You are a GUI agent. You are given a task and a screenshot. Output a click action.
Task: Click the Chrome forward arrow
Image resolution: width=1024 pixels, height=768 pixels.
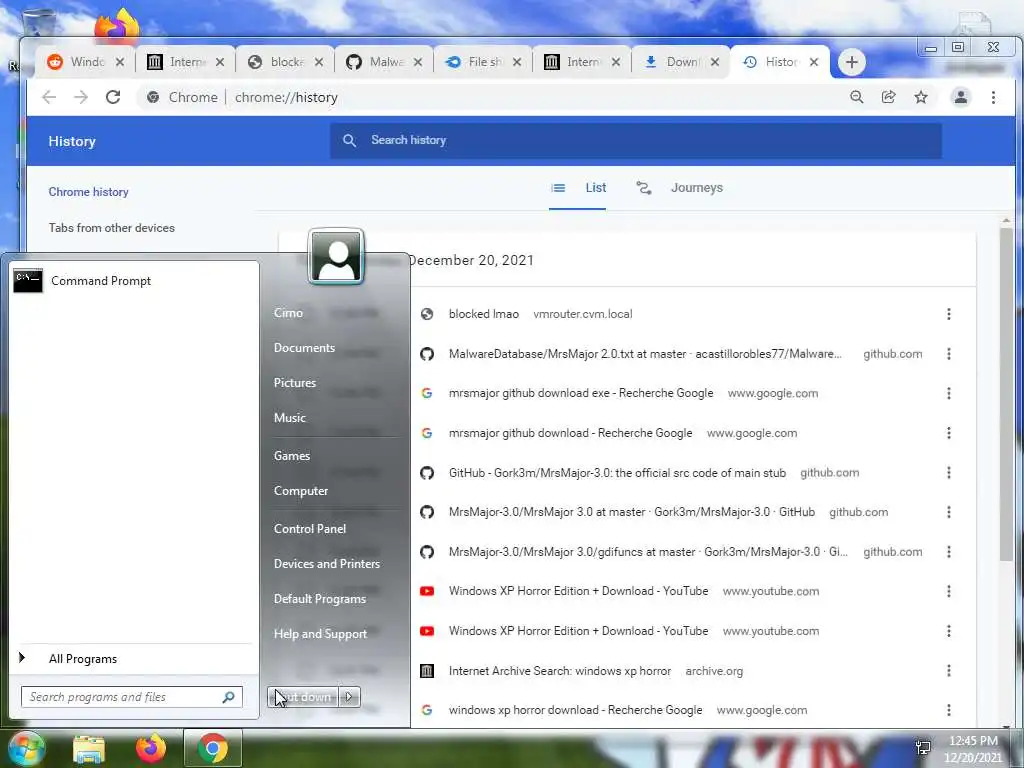[81, 97]
